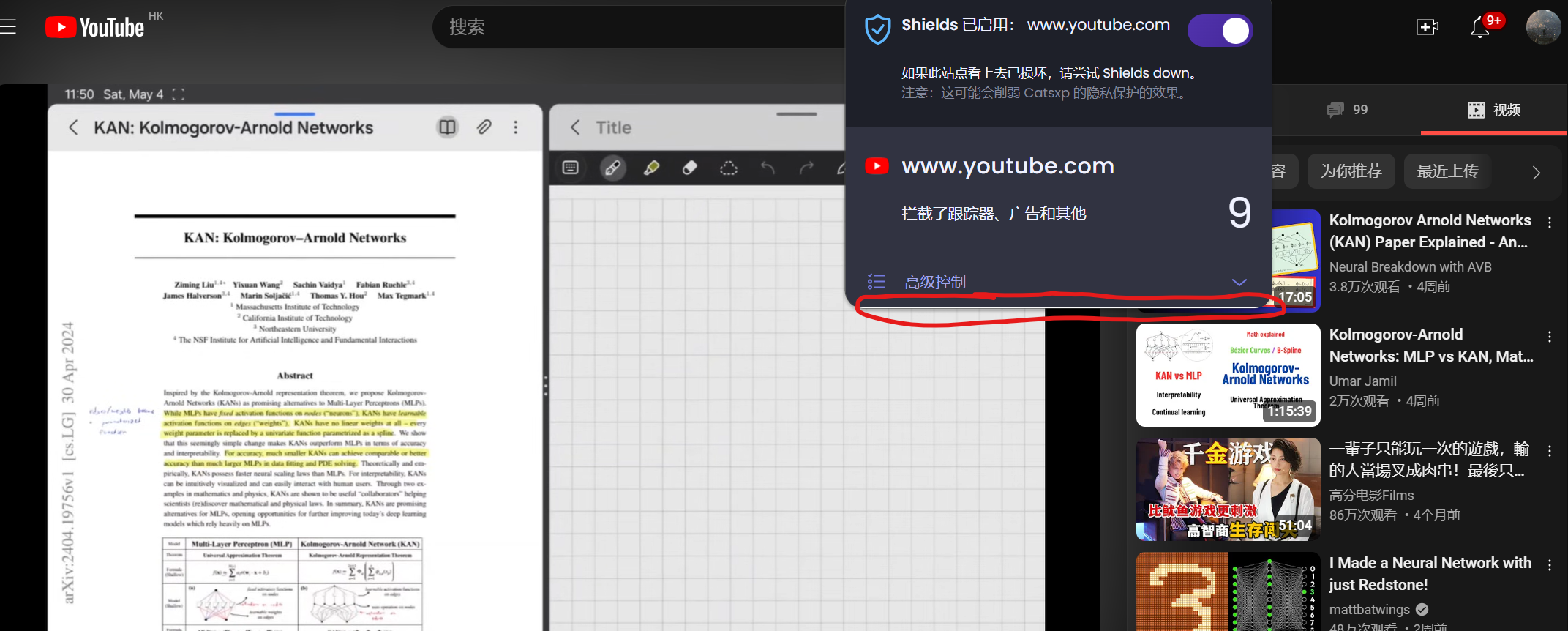Select the 为你推荐 filter chip

pos(1351,171)
